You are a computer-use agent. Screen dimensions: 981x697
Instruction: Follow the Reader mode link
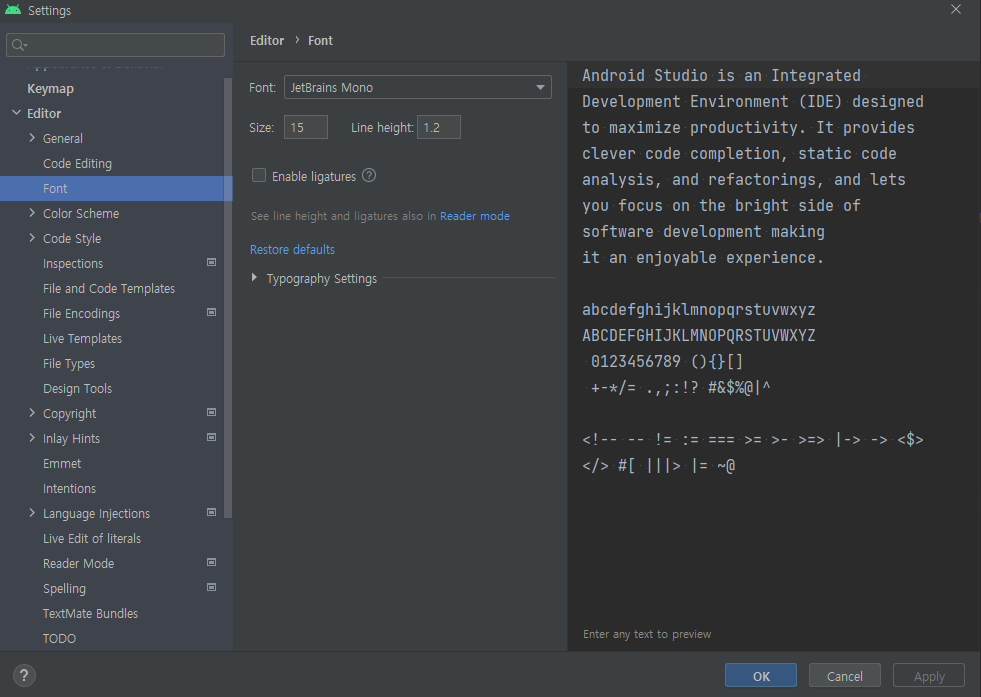pyautogui.click(x=475, y=216)
